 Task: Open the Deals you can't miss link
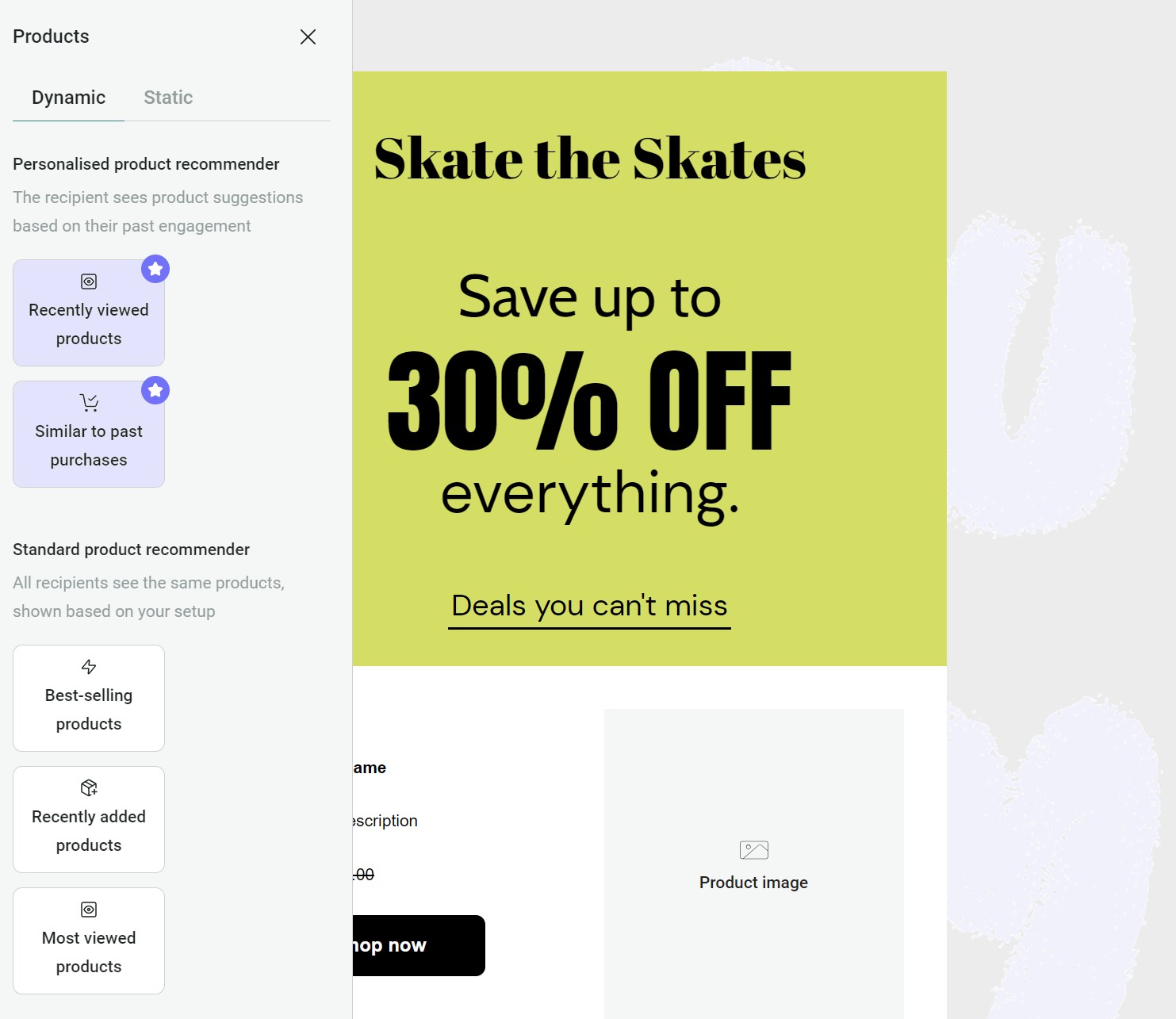589,606
